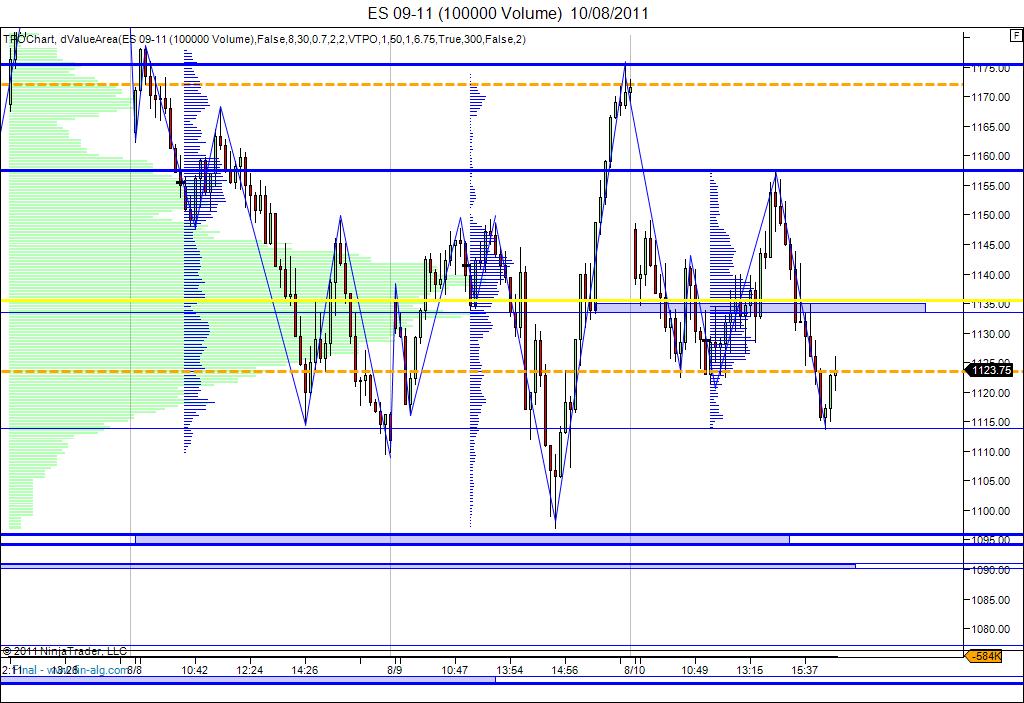Image resolution: width=1024 pixels, height=703 pixels.
Task: Select the shaded blue rectangle near 1135
Action: click(x=760, y=307)
